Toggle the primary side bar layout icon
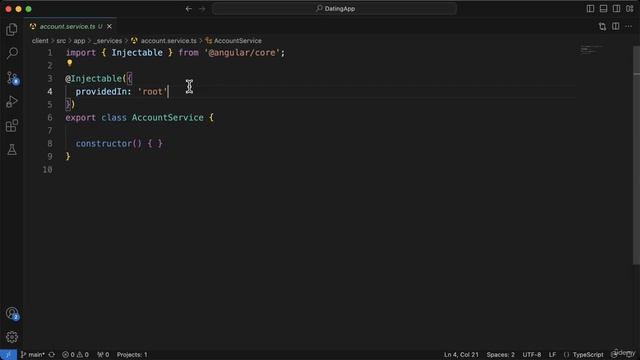640x360 pixels. pos(590,9)
